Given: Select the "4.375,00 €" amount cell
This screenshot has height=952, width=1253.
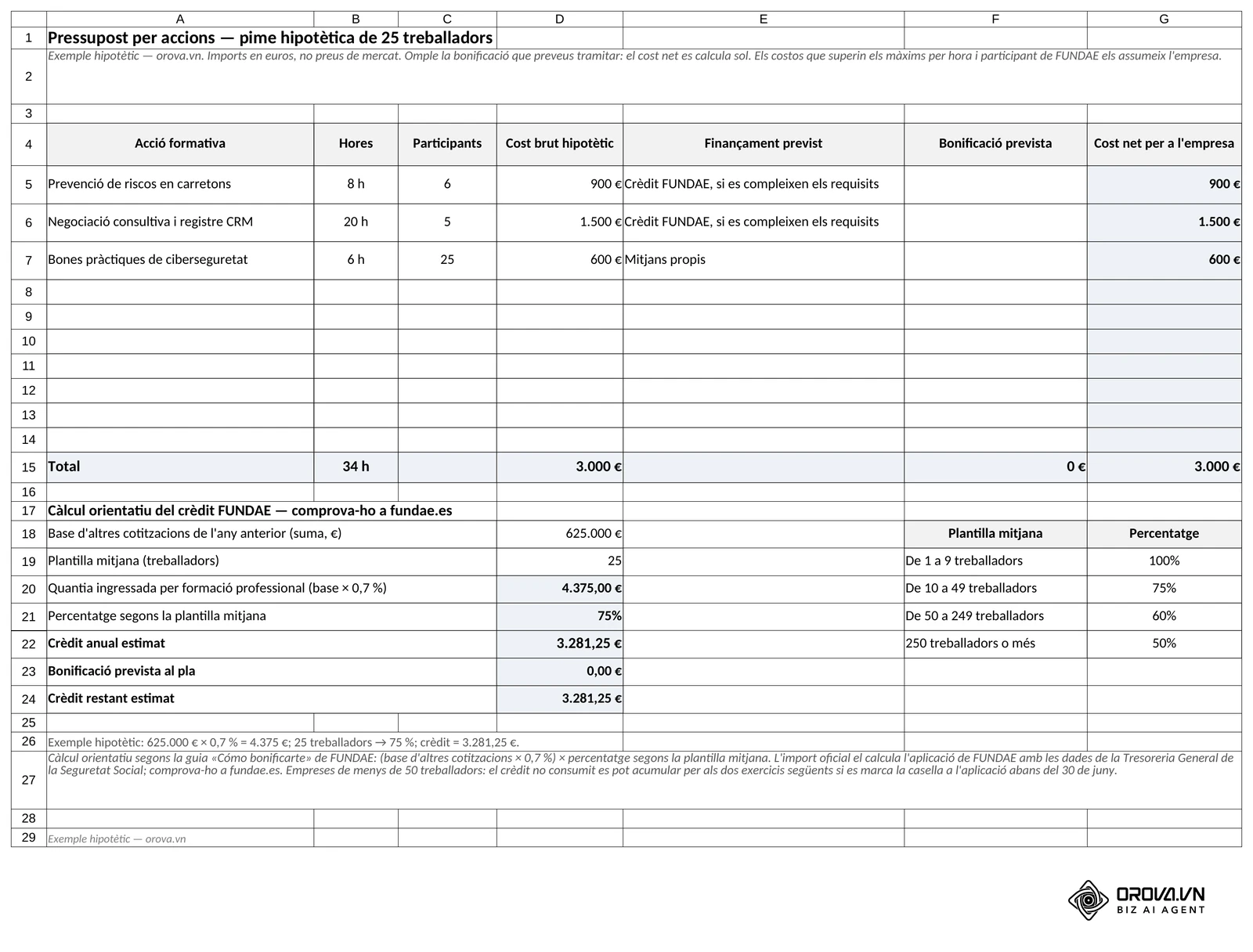Looking at the screenshot, I should pos(559,589).
